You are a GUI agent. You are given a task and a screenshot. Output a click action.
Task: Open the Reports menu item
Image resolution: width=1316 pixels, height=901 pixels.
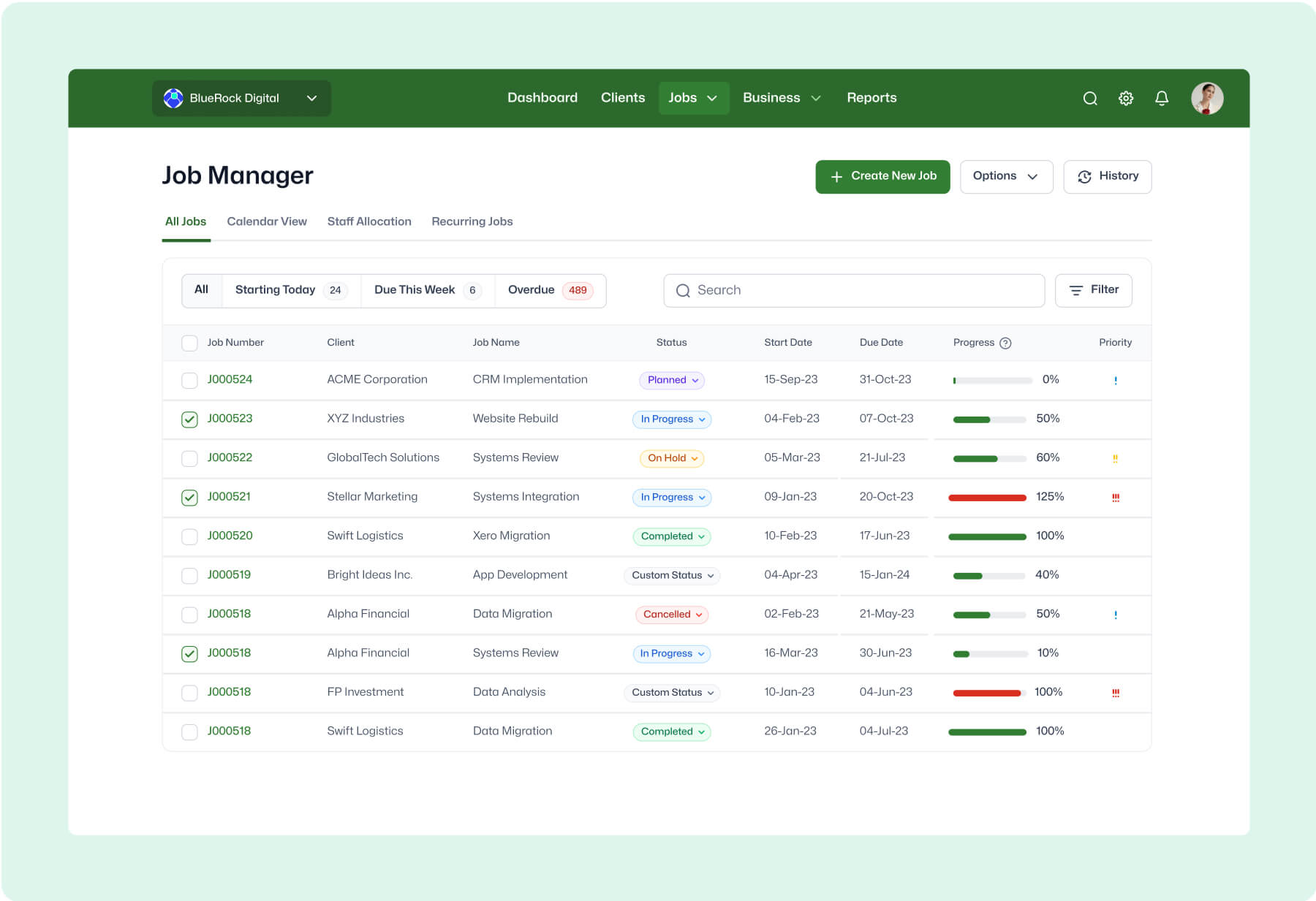click(871, 97)
